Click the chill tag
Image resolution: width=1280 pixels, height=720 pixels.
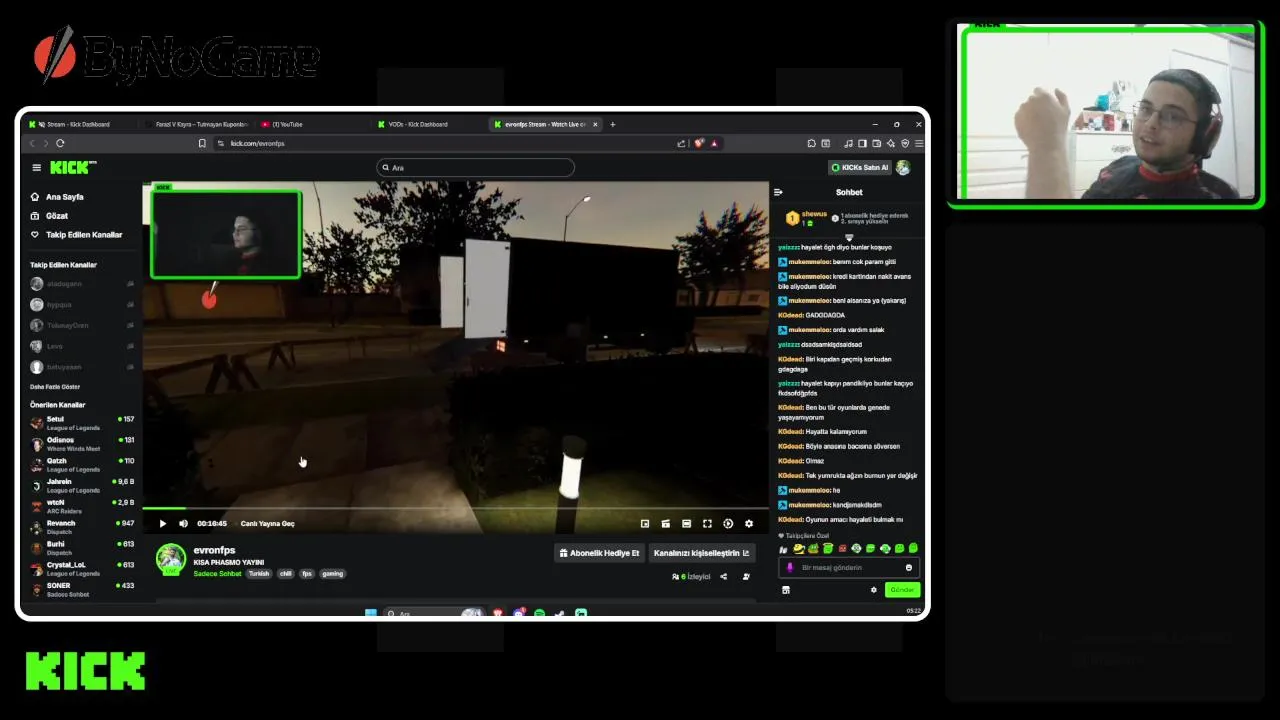tap(286, 574)
